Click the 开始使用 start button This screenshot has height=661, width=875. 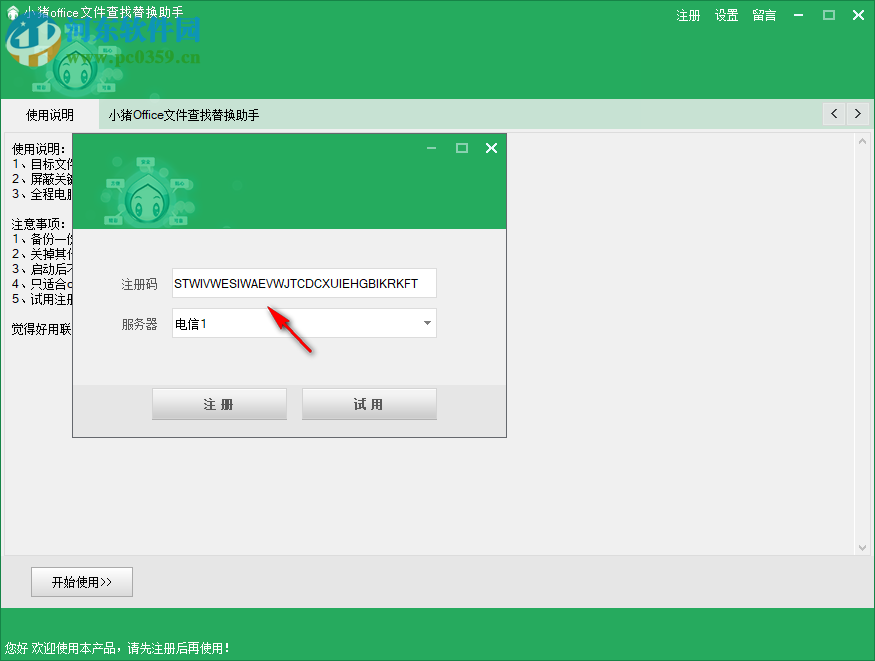coord(81,581)
